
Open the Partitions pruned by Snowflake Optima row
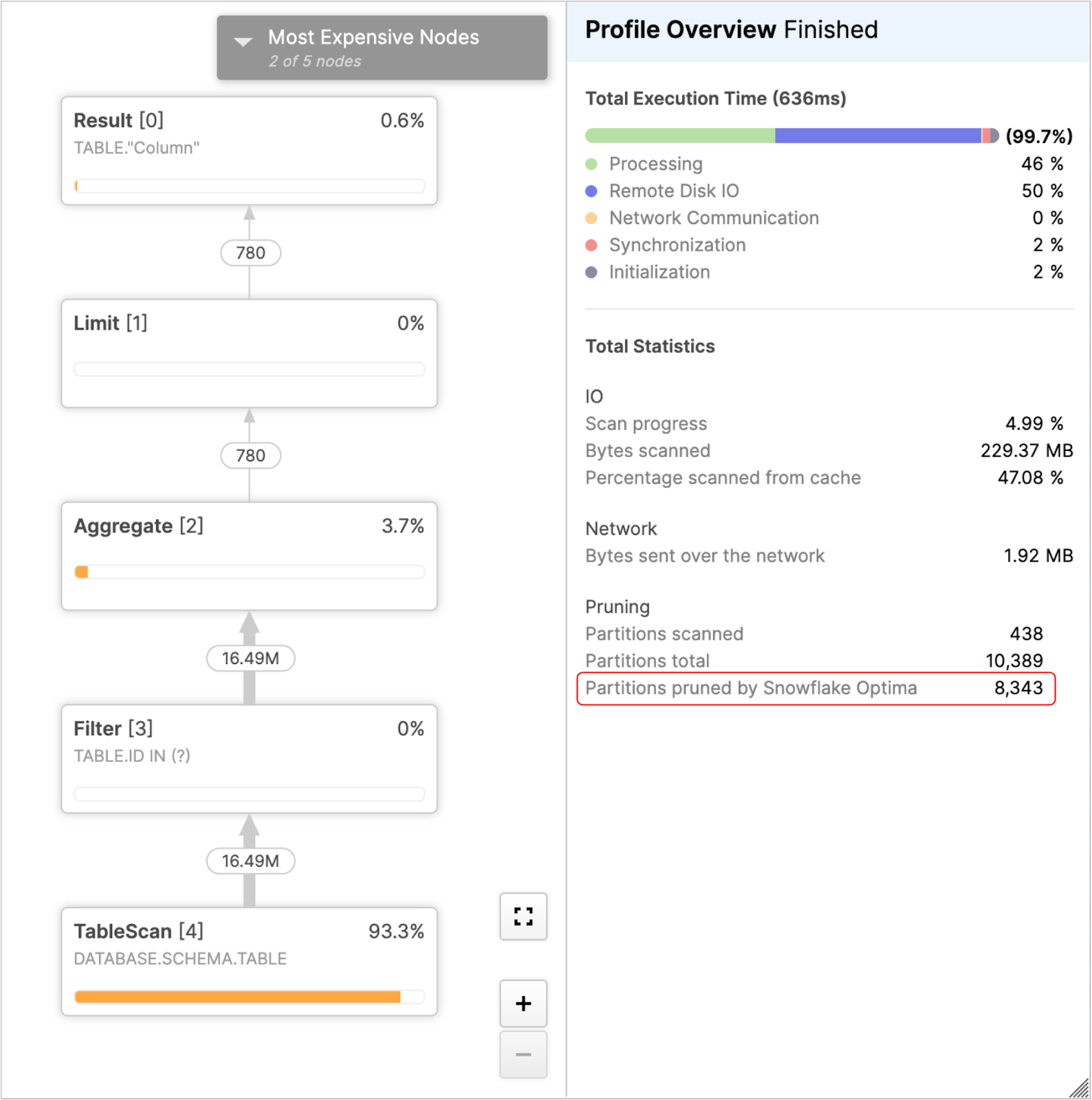point(817,687)
